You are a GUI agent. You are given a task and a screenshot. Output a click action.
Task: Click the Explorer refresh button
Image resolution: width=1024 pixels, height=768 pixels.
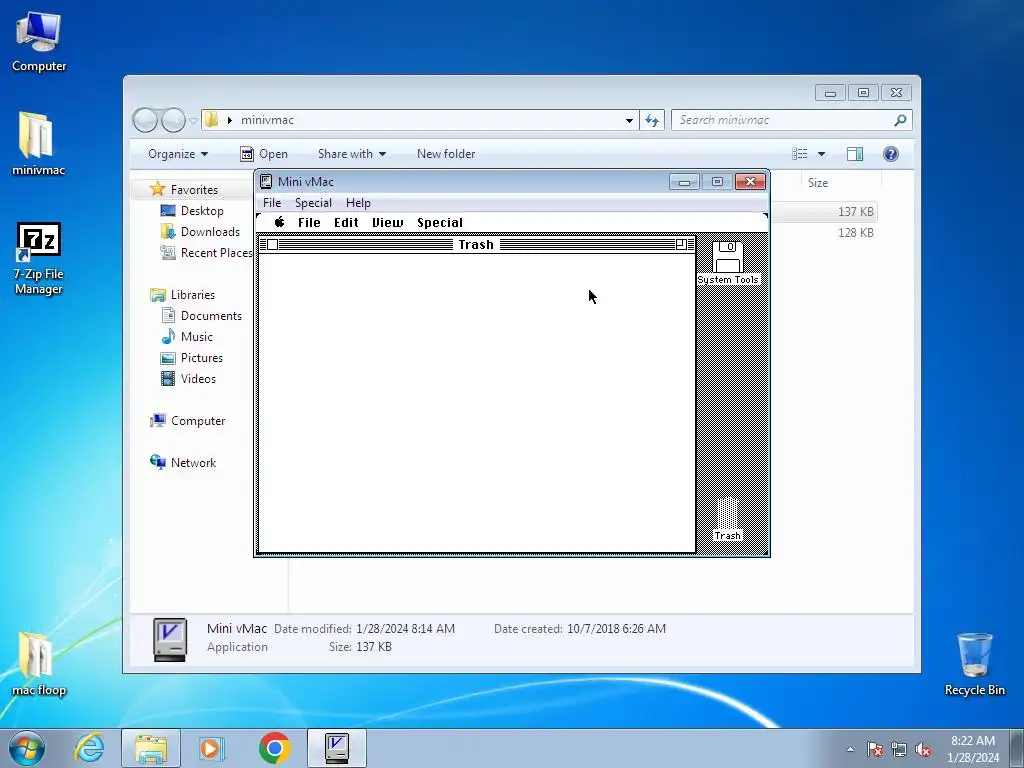point(652,120)
